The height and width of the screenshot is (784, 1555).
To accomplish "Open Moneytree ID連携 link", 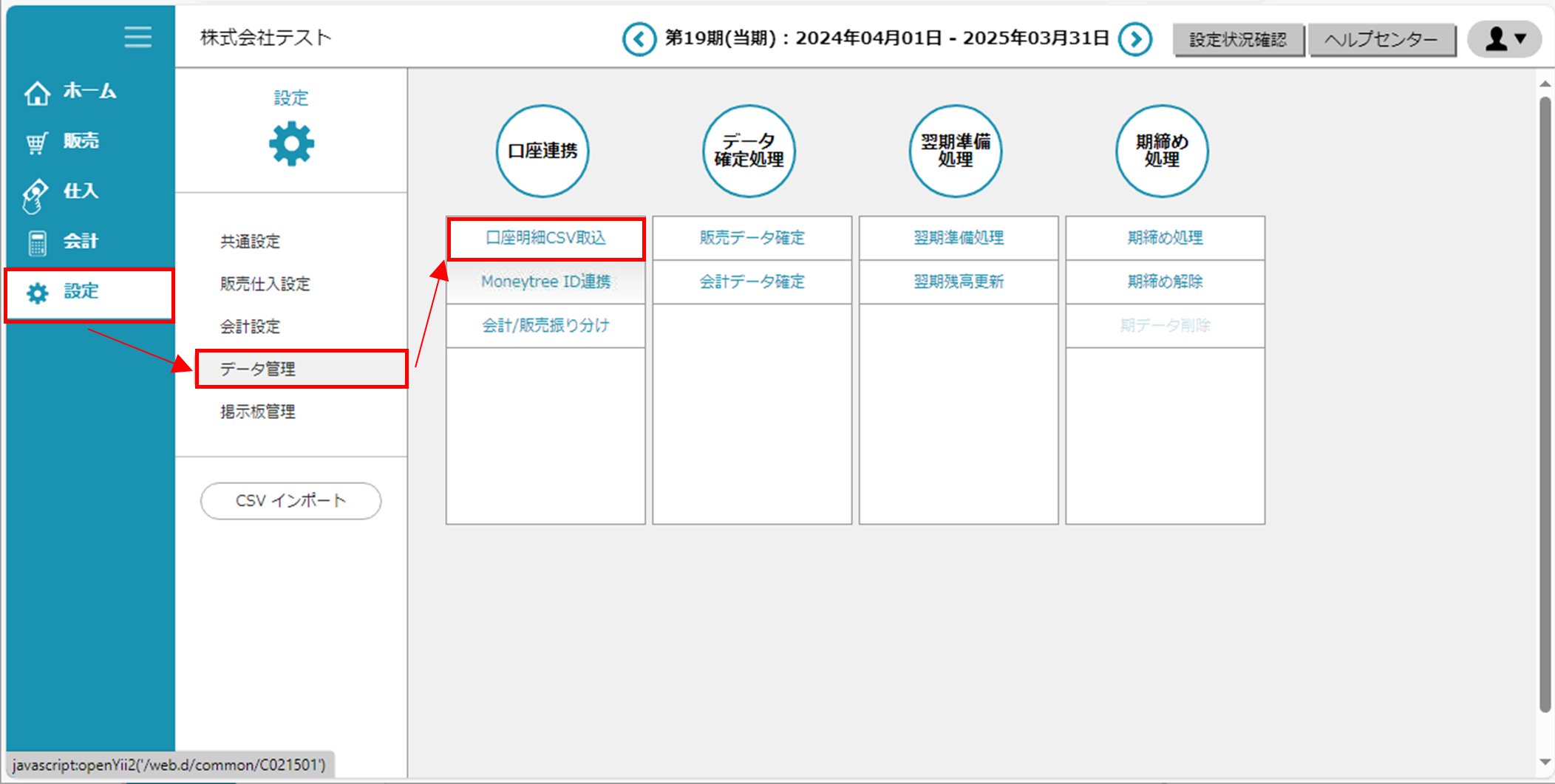I will coord(545,282).
